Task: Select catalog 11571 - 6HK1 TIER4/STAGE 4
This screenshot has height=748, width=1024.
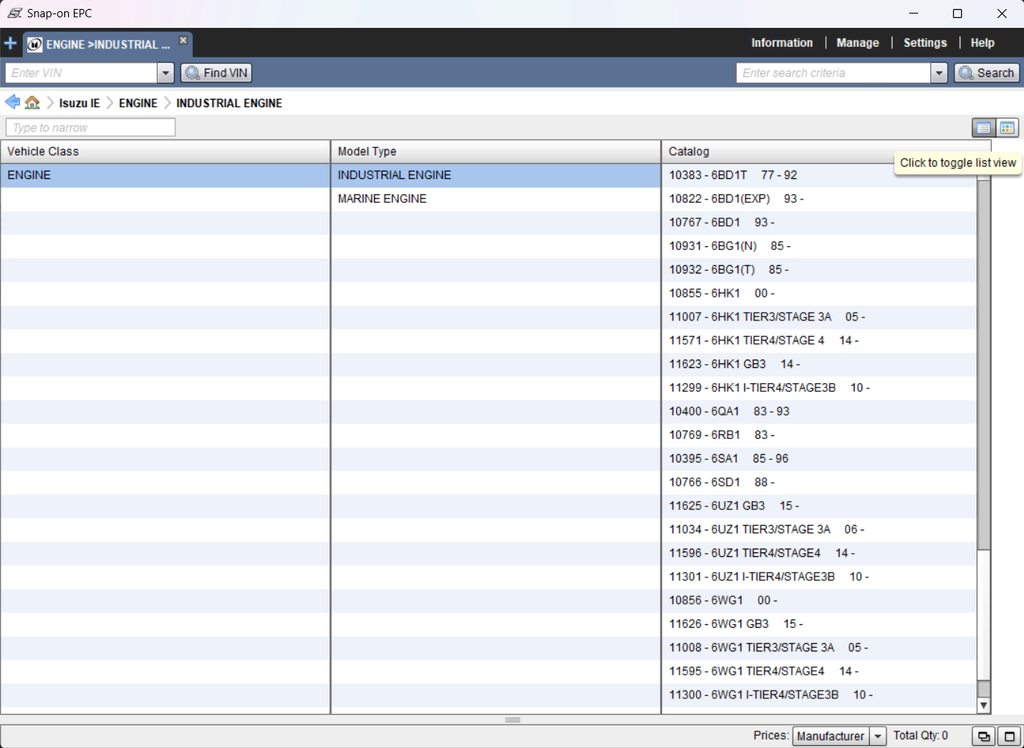Action: point(819,340)
